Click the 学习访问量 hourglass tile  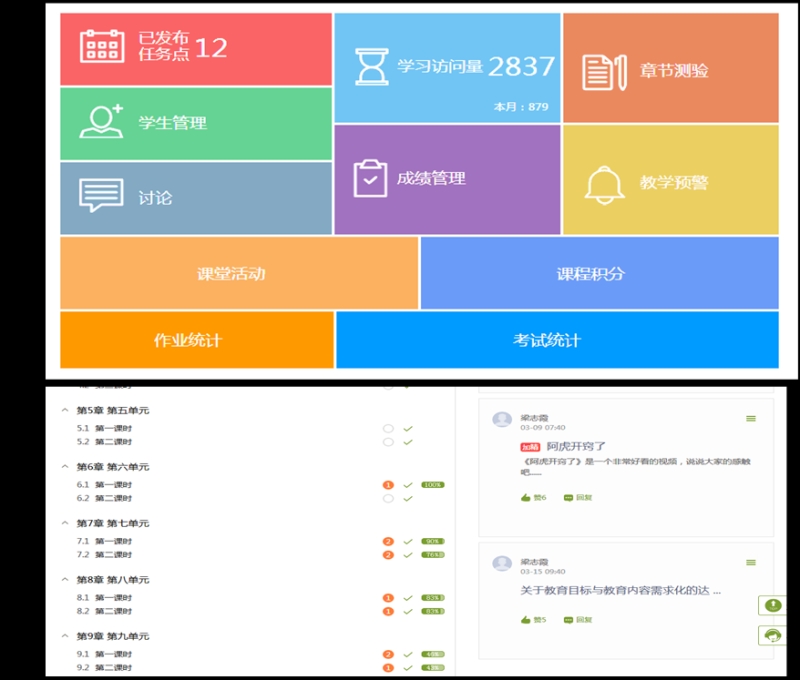coord(447,69)
